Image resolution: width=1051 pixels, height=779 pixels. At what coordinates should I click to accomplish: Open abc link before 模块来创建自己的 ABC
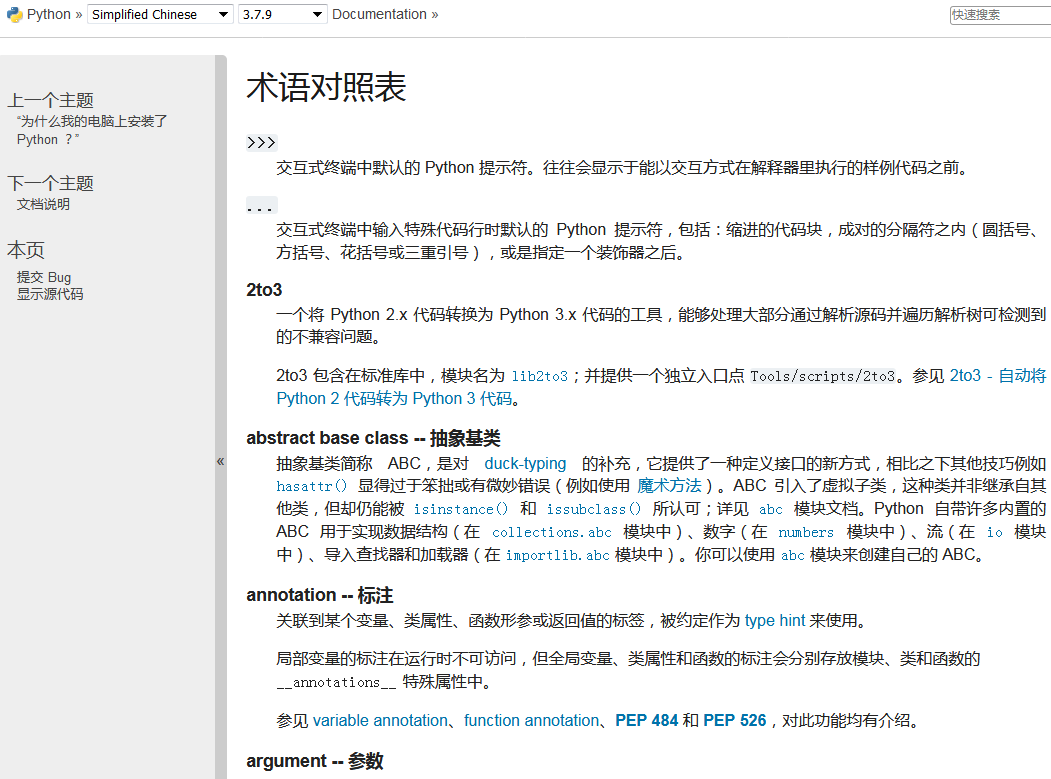(793, 555)
